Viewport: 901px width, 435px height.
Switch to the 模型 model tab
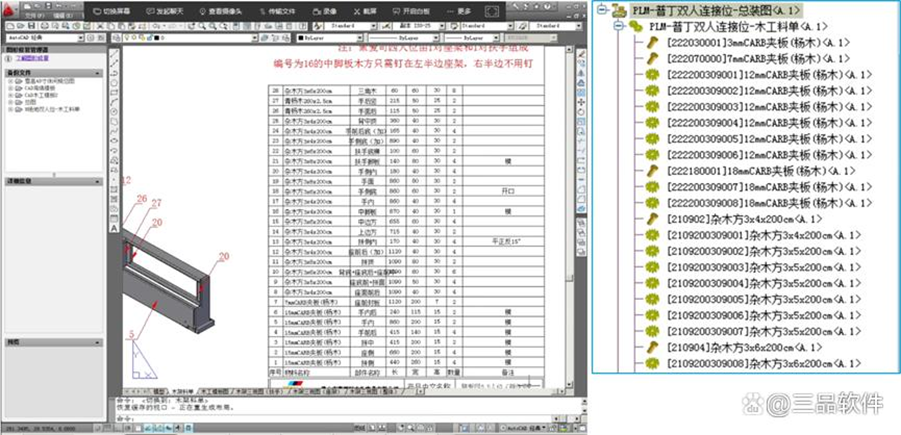tap(157, 390)
